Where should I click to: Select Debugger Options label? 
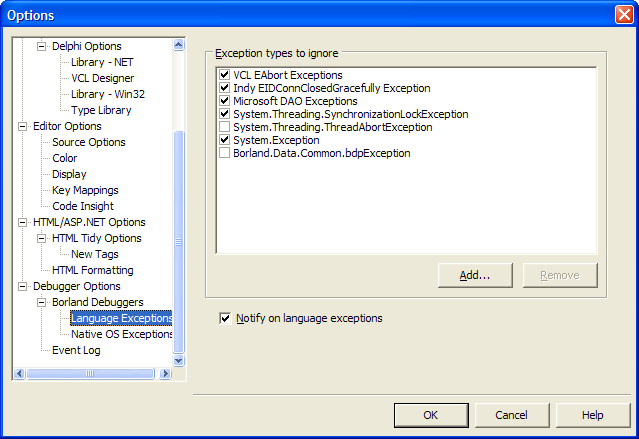[77, 286]
